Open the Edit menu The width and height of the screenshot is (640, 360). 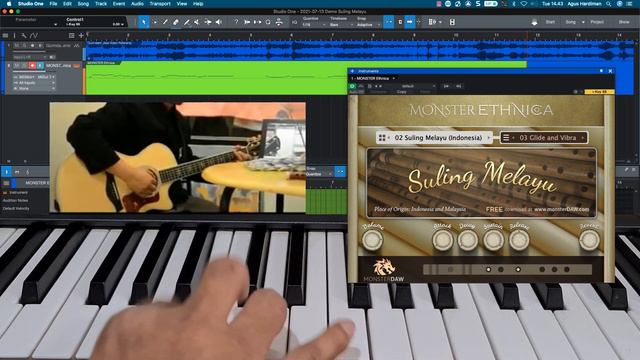[x=67, y=4]
